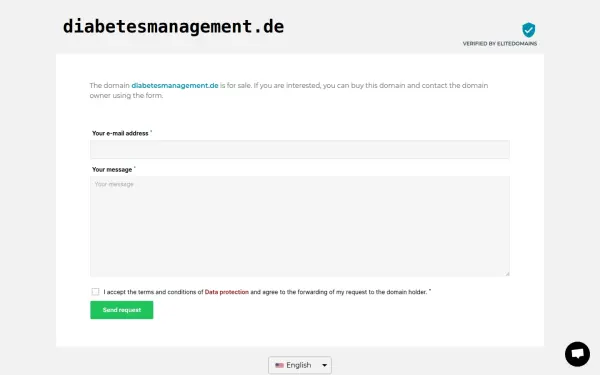600x375 pixels.
Task: Open the Data protection link
Action: click(227, 292)
